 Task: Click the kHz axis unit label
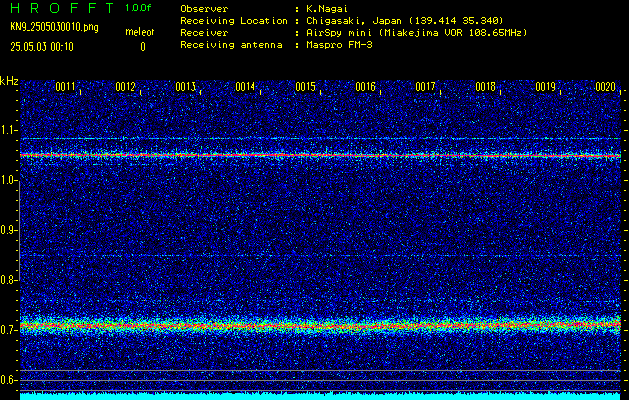[9, 81]
